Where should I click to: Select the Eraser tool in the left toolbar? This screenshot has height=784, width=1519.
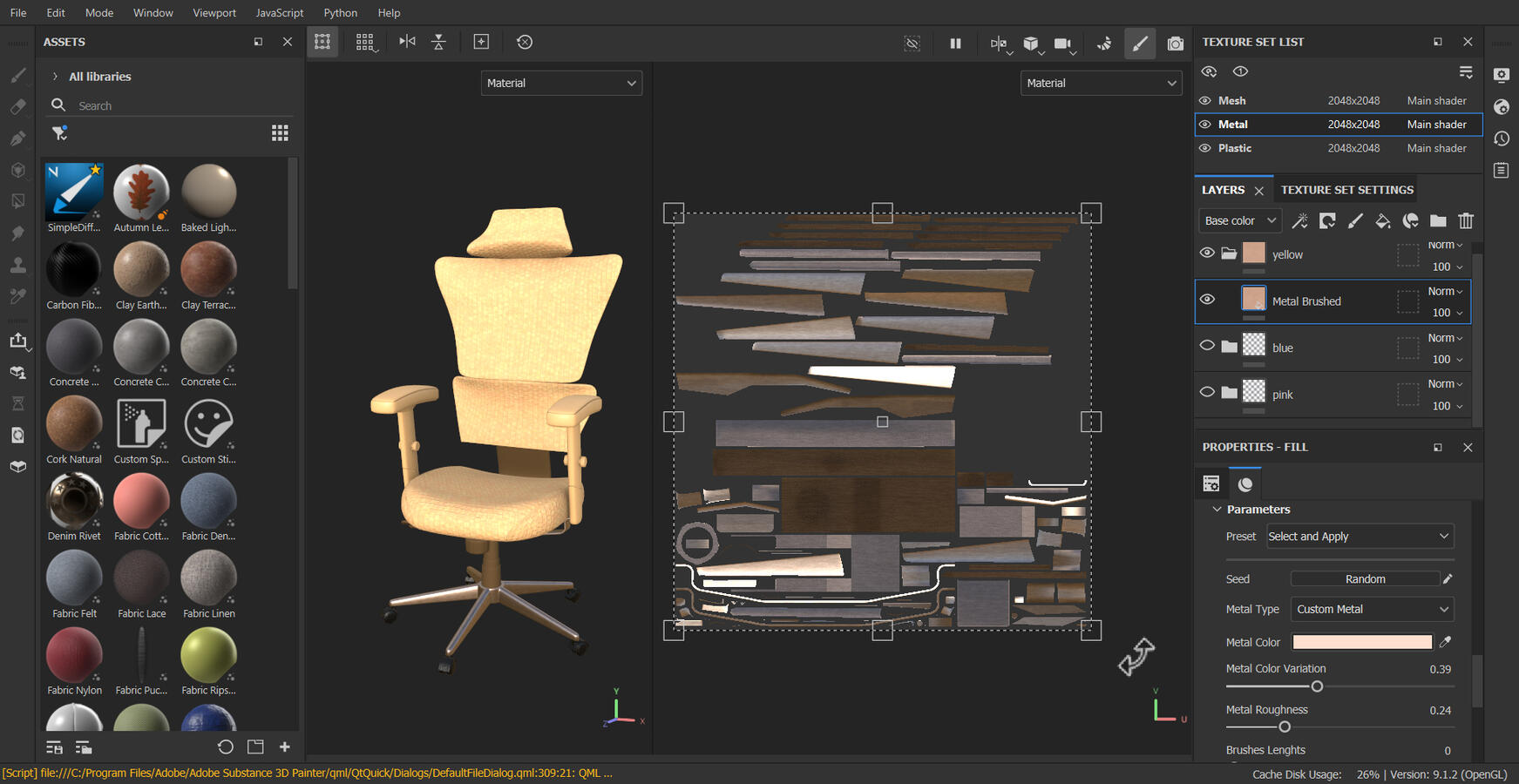[17, 106]
